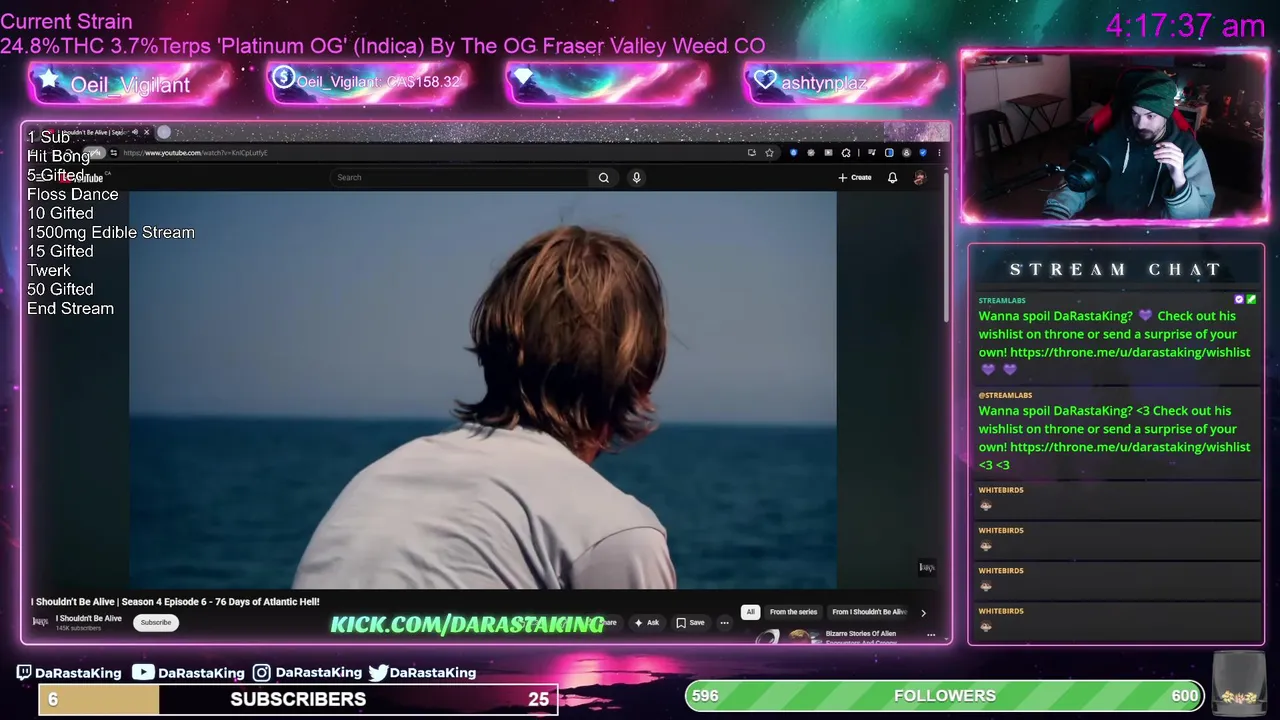1280x720 pixels.
Task: Expand more filter chips with right chevron
Action: pos(923,612)
